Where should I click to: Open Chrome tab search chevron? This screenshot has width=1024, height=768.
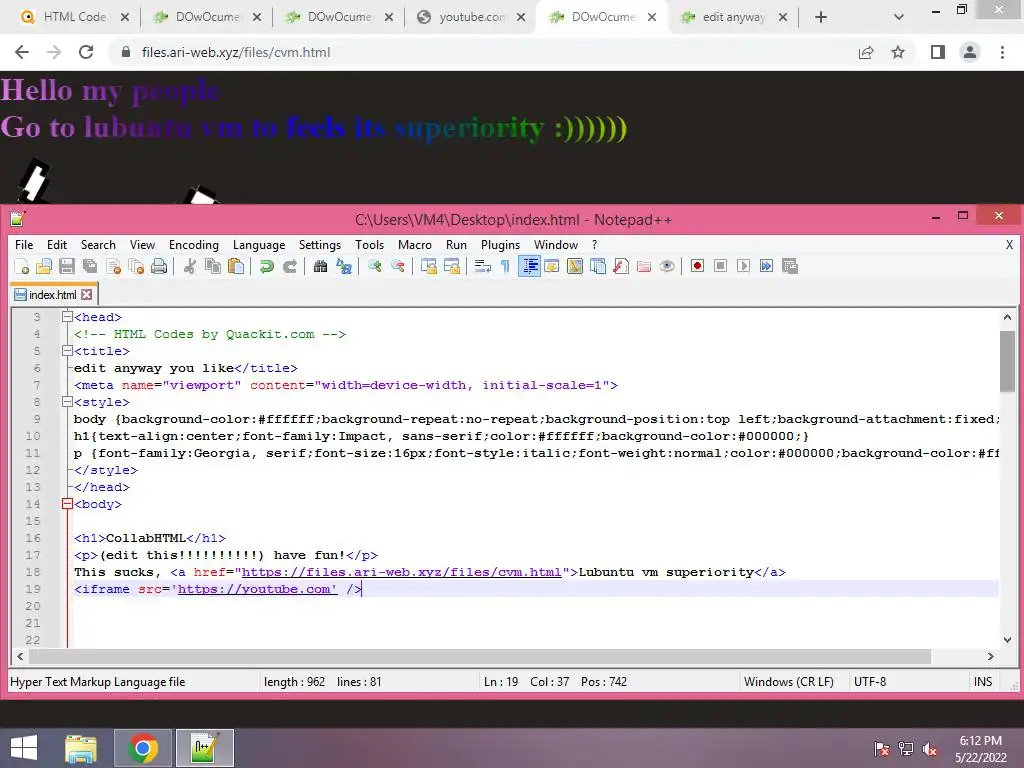point(899,17)
